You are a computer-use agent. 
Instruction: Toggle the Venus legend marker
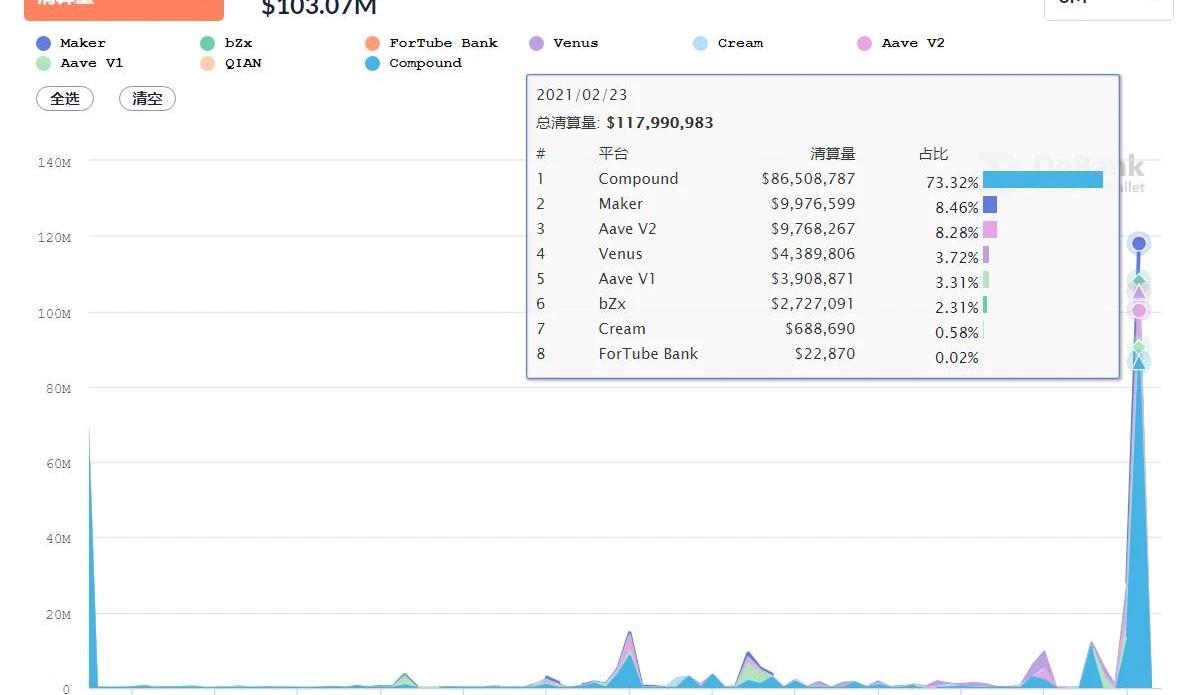coord(536,43)
